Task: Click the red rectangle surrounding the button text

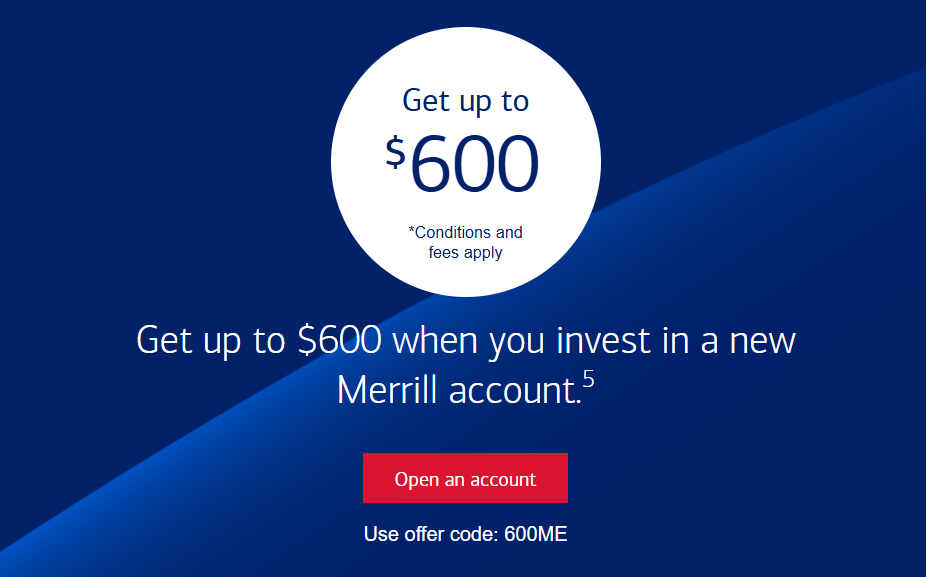Action: click(465, 478)
